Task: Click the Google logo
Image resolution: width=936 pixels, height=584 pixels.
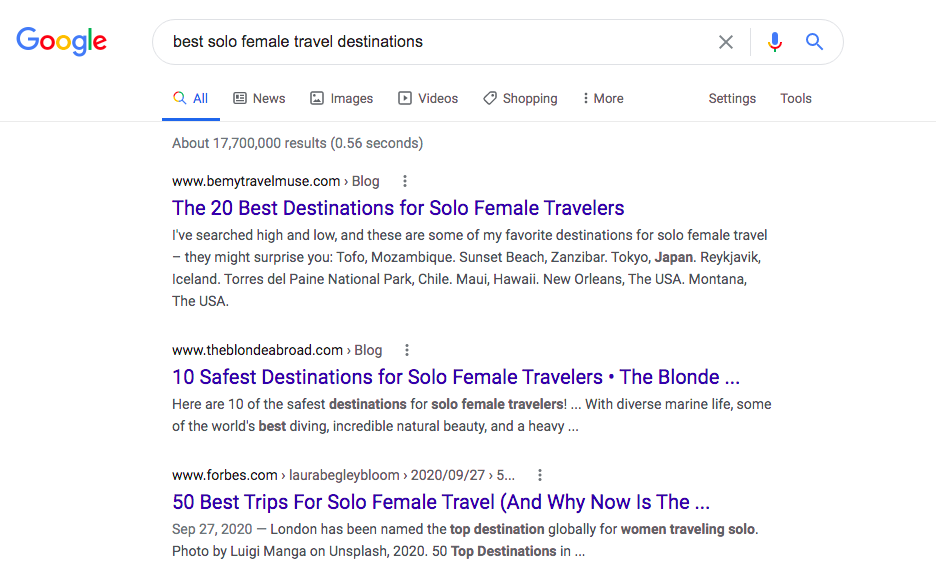Action: point(61,41)
